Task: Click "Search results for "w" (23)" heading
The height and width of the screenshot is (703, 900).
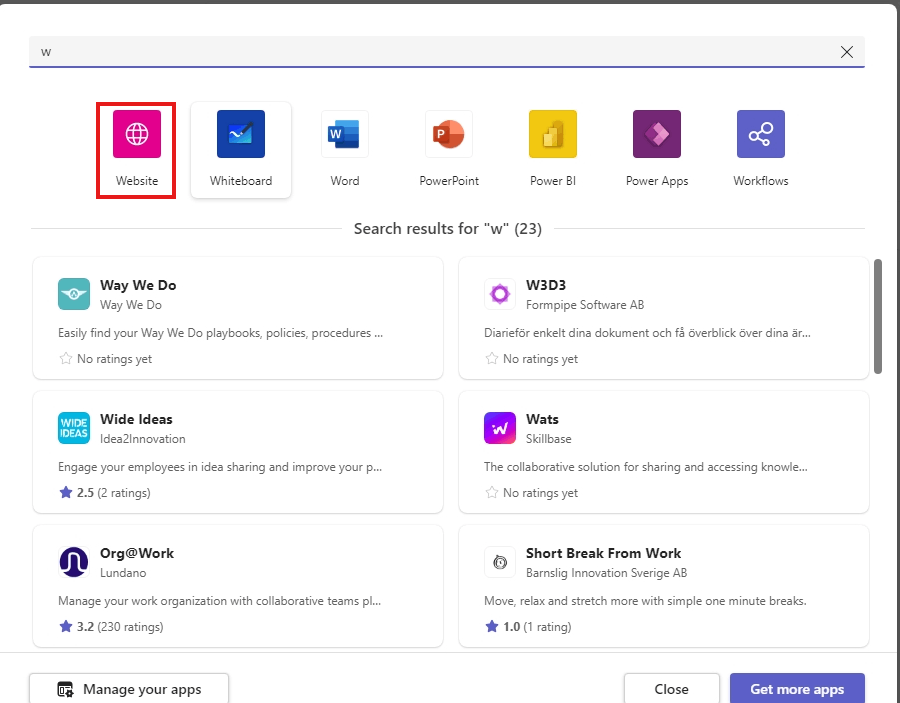Action: pyautogui.click(x=448, y=228)
